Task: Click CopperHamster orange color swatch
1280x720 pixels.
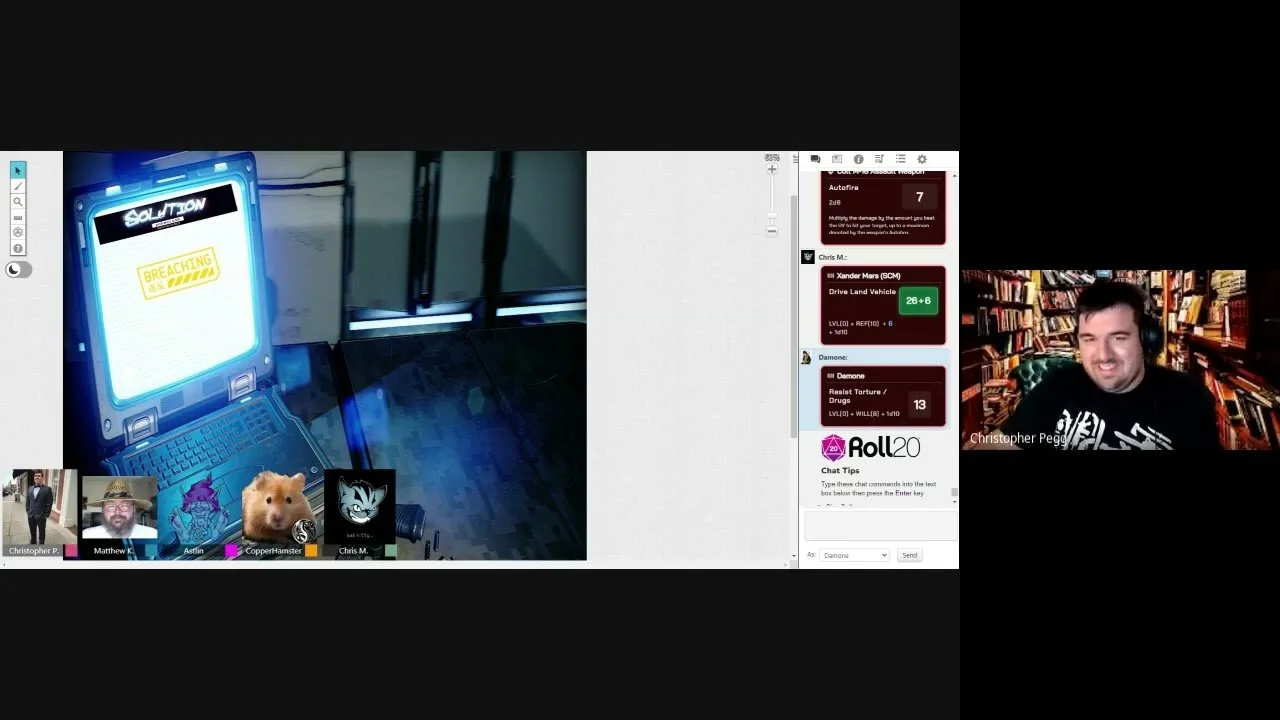Action: [311, 551]
